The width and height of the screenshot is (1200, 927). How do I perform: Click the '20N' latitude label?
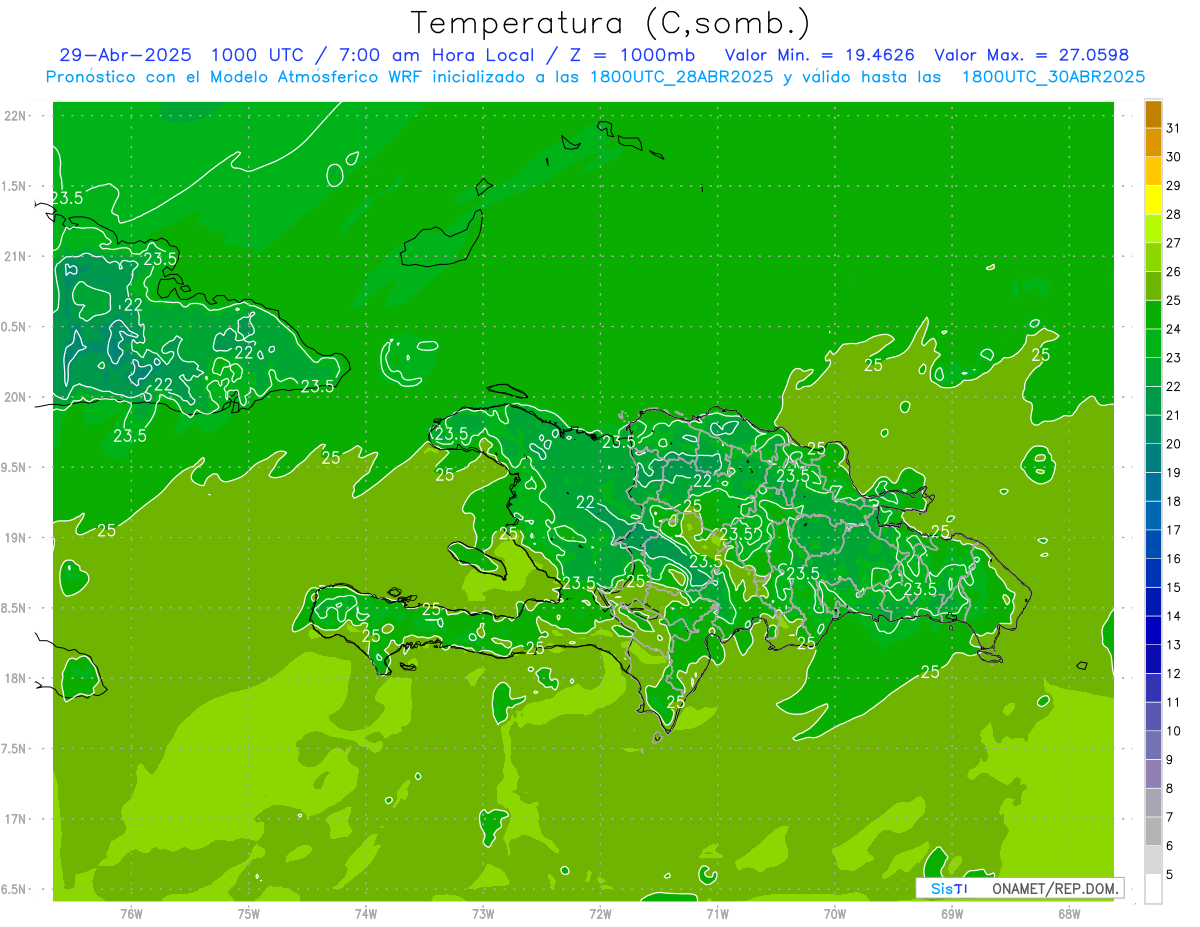(x=16, y=397)
